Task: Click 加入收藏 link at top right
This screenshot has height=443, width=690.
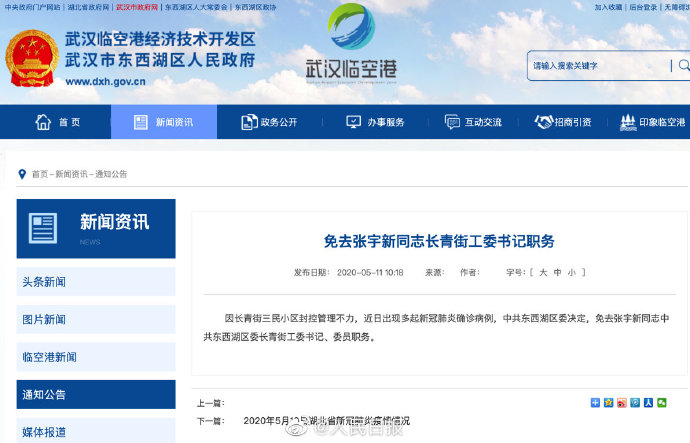Action: tap(608, 6)
